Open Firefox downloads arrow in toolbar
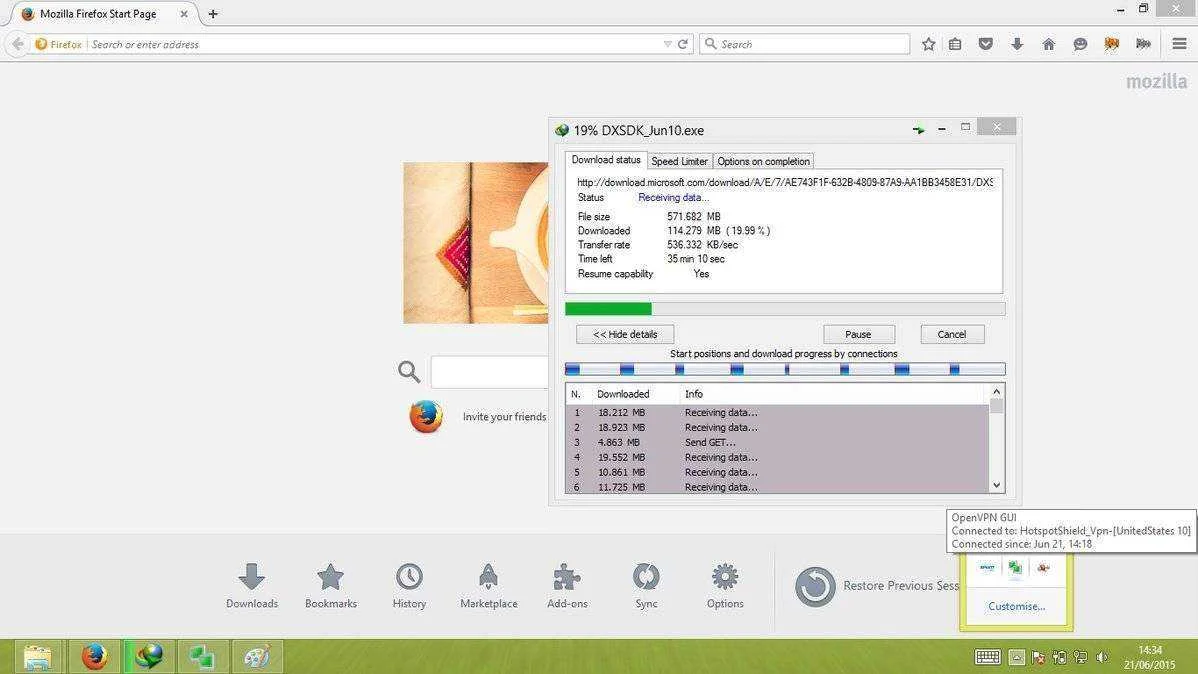The width and height of the screenshot is (1198, 674). tap(1017, 44)
